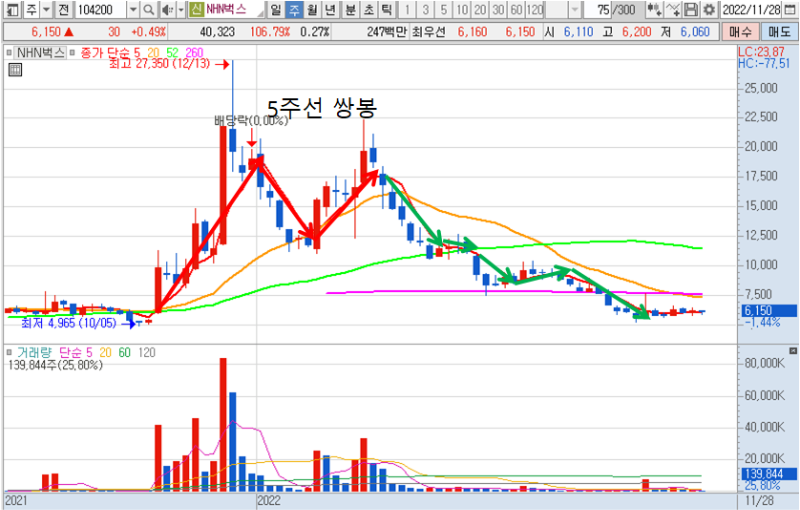Click the 최저 4,965 (10/05) low marker label
800x510 pixels.
pyautogui.click(x=69, y=323)
